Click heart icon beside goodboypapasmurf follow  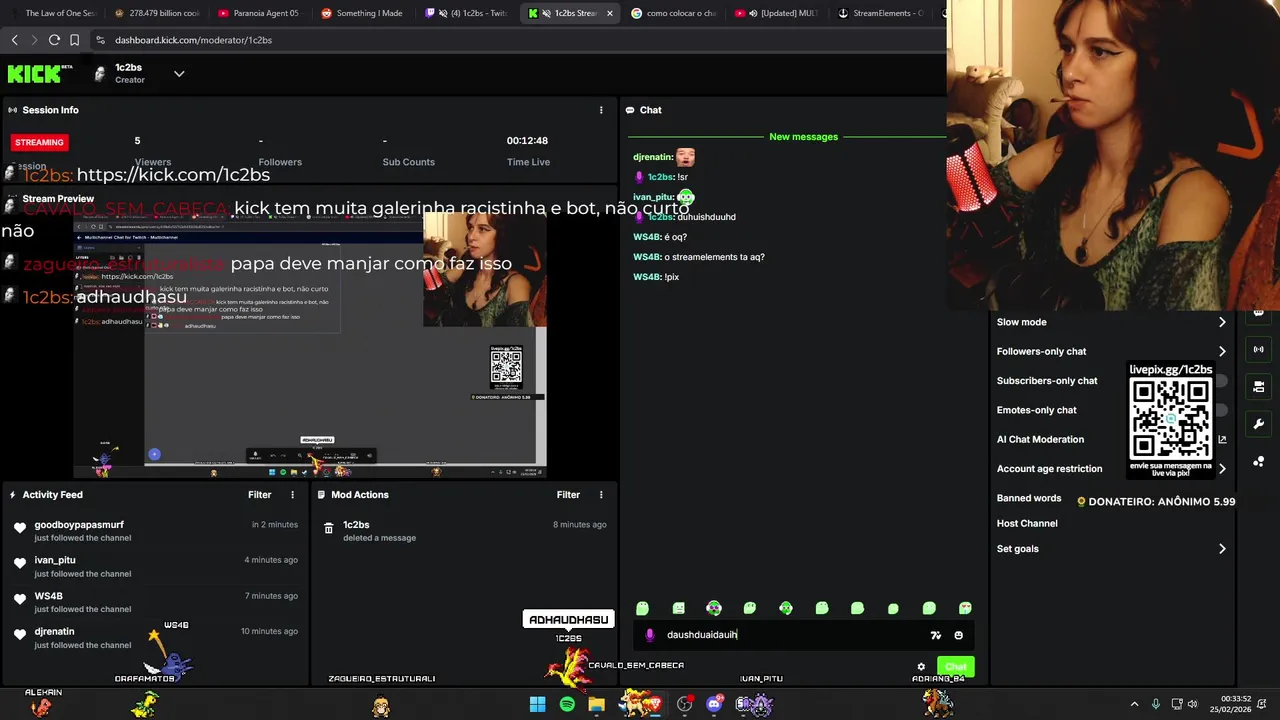click(20, 528)
